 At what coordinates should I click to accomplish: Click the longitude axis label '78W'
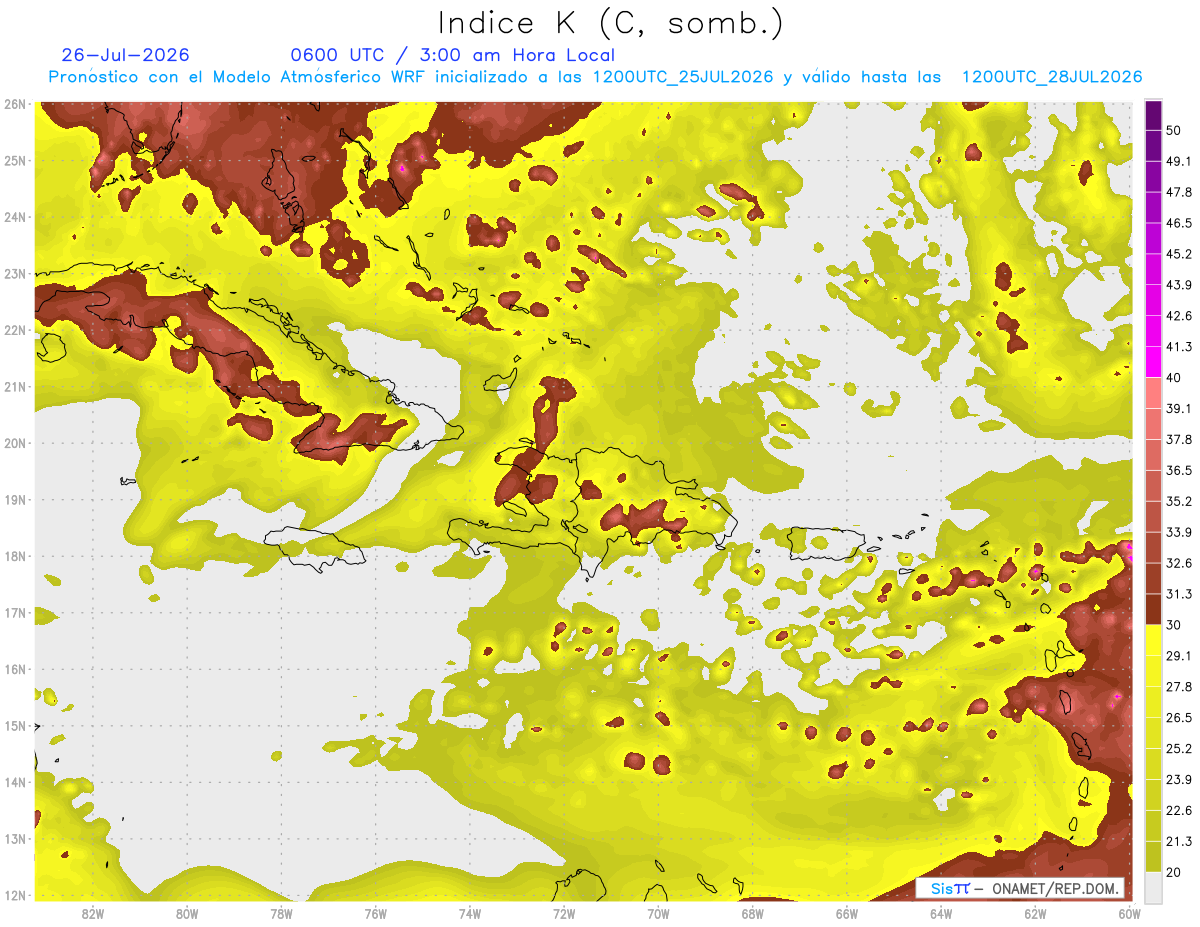282,913
